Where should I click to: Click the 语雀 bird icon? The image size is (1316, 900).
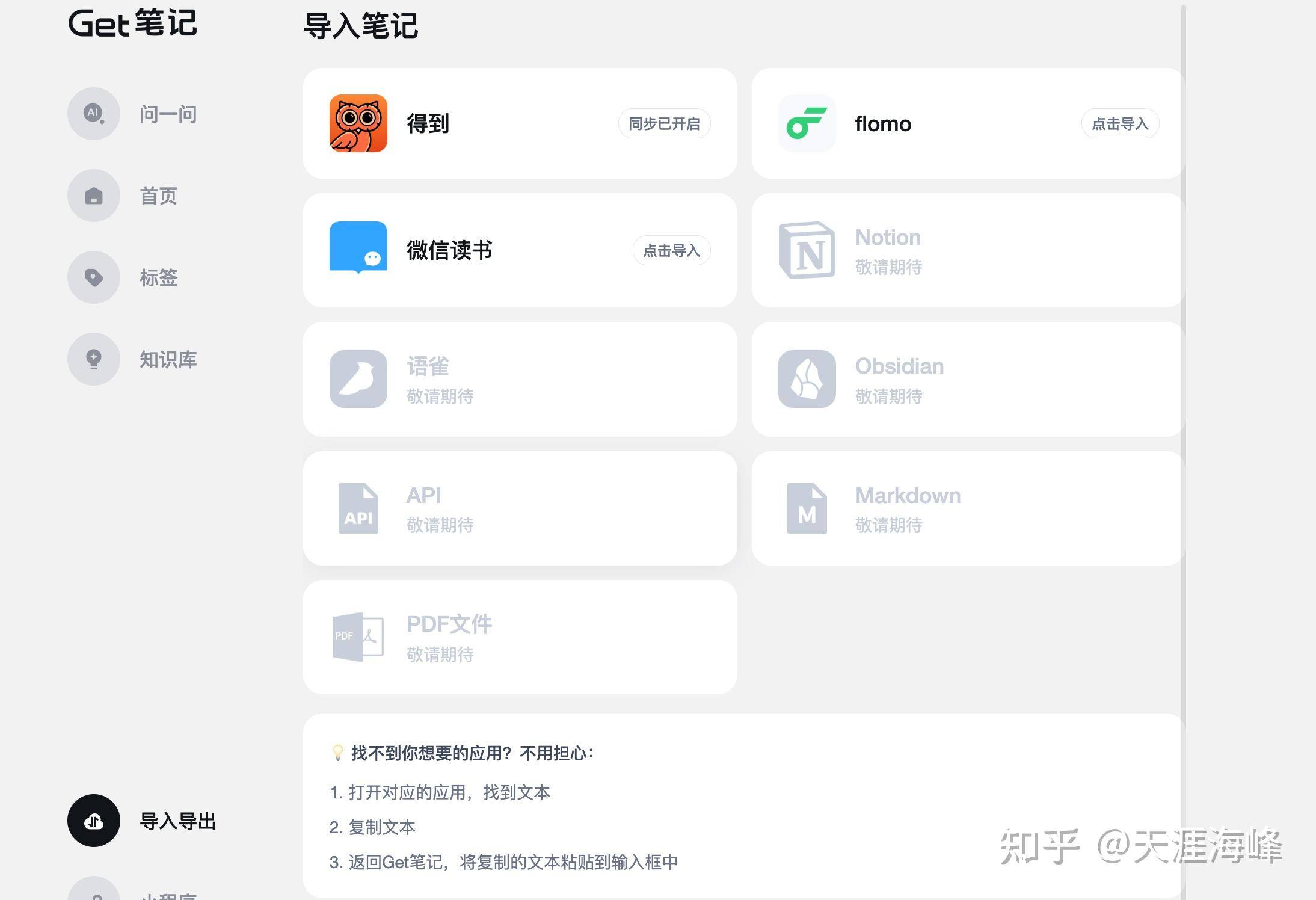(x=358, y=379)
